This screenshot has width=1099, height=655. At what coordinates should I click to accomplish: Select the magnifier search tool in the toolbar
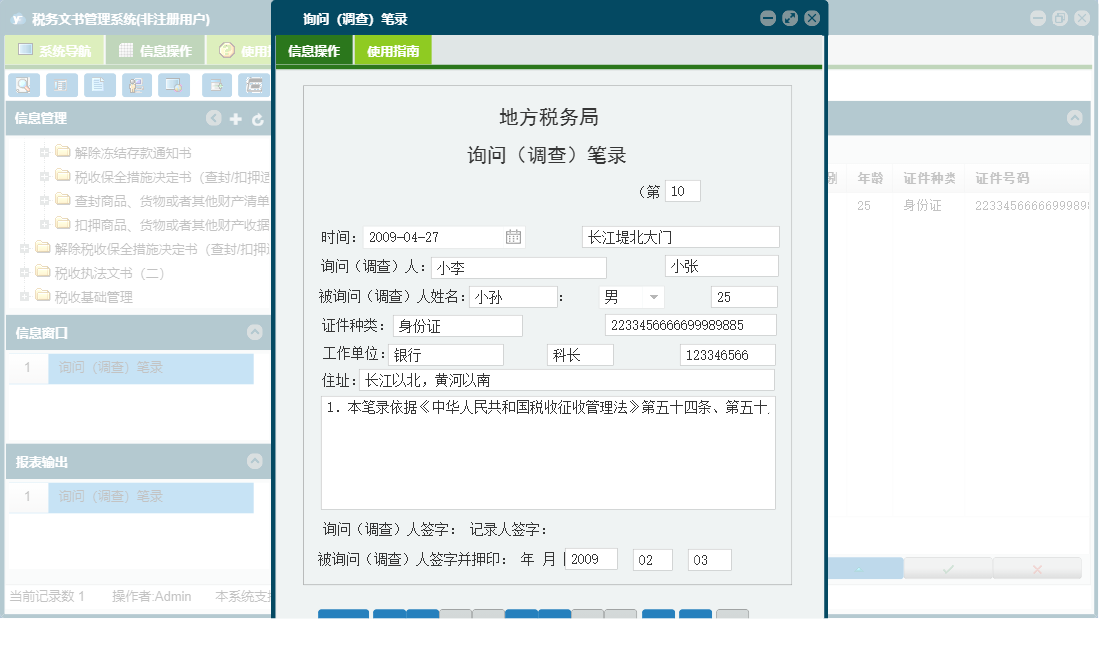pyautogui.click(x=23, y=85)
